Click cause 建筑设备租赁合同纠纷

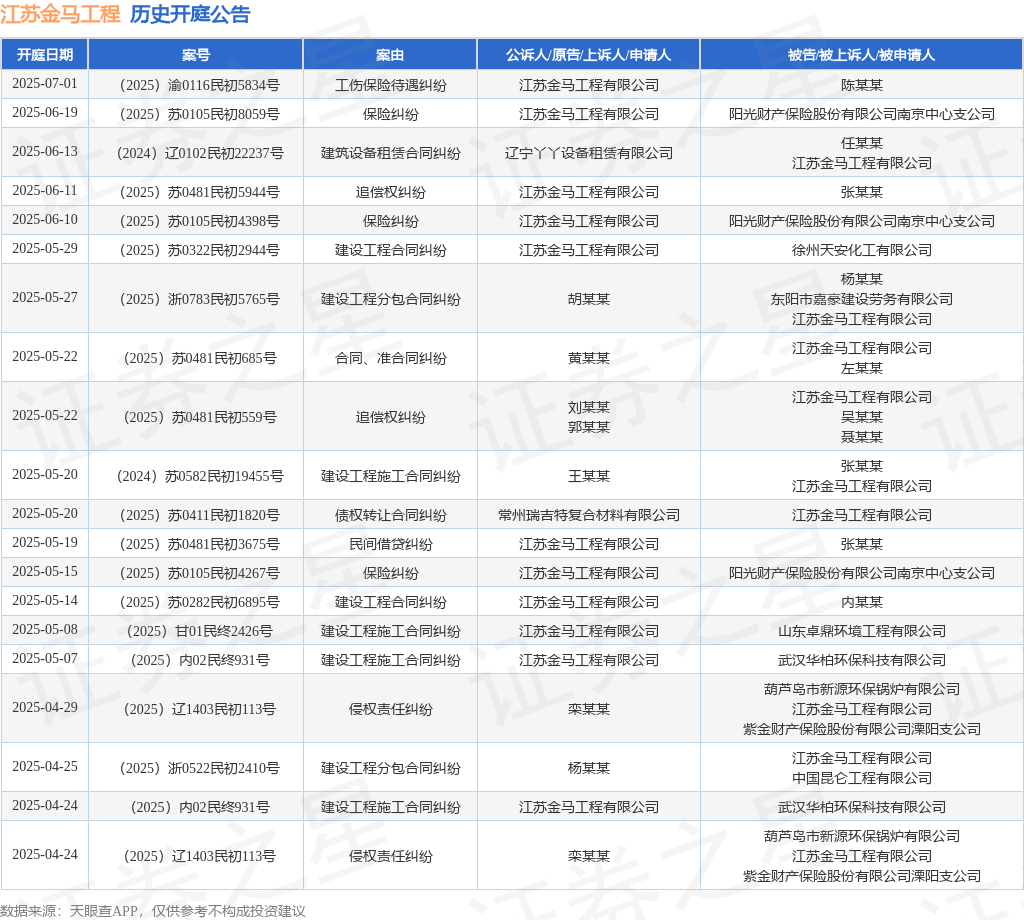pos(391,153)
